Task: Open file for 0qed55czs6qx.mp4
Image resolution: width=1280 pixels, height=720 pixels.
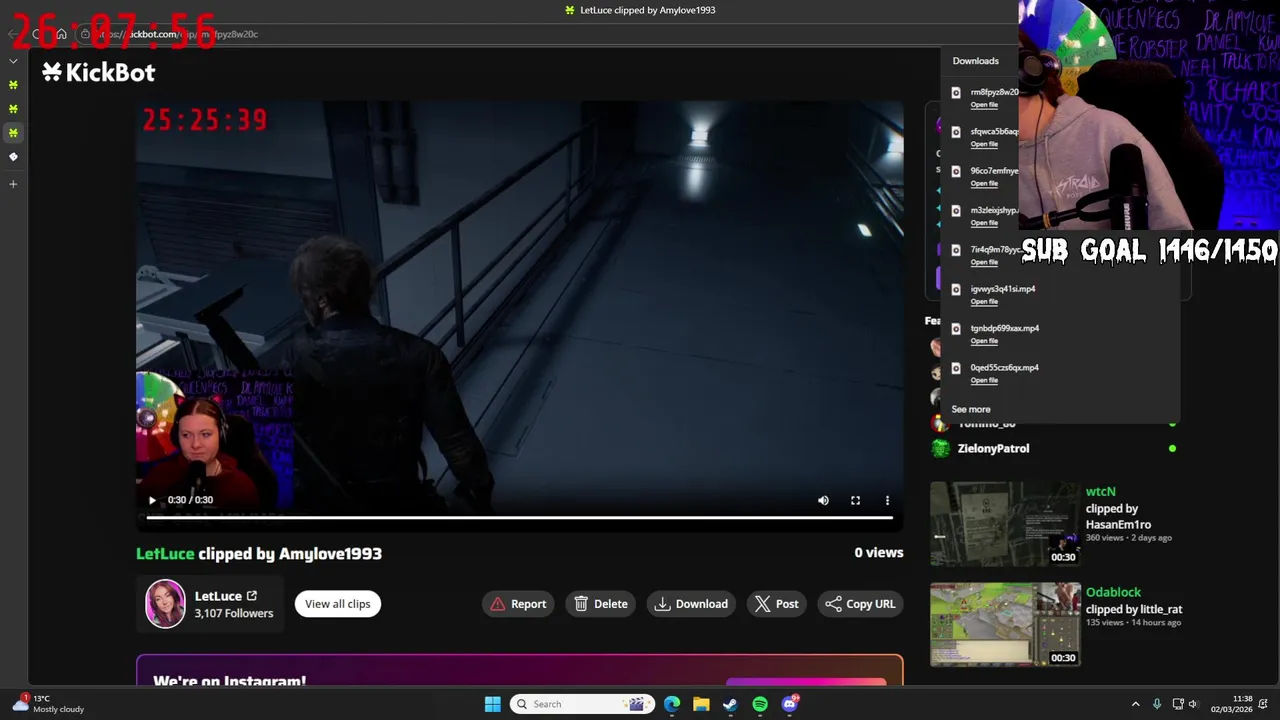Action: 984,381
